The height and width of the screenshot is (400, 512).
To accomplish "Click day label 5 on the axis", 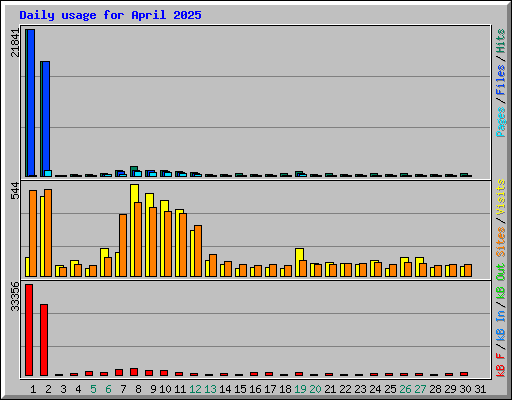I will 93,389.
